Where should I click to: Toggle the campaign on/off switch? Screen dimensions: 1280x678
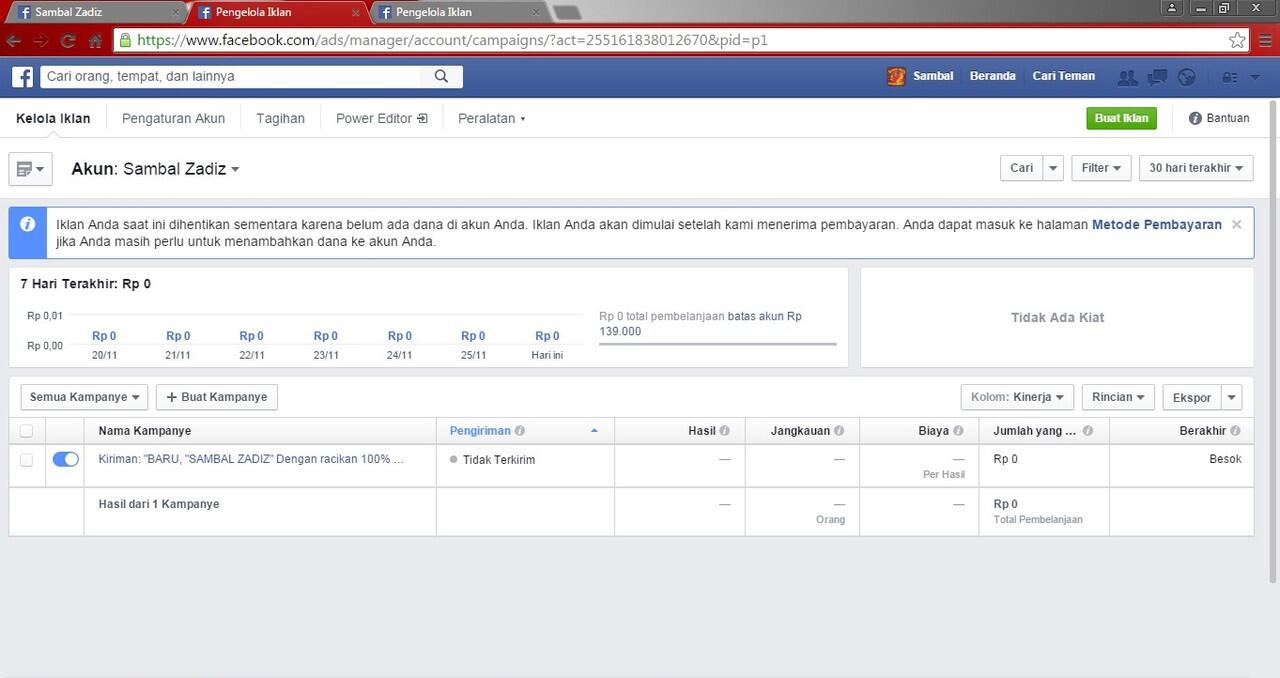click(65, 459)
